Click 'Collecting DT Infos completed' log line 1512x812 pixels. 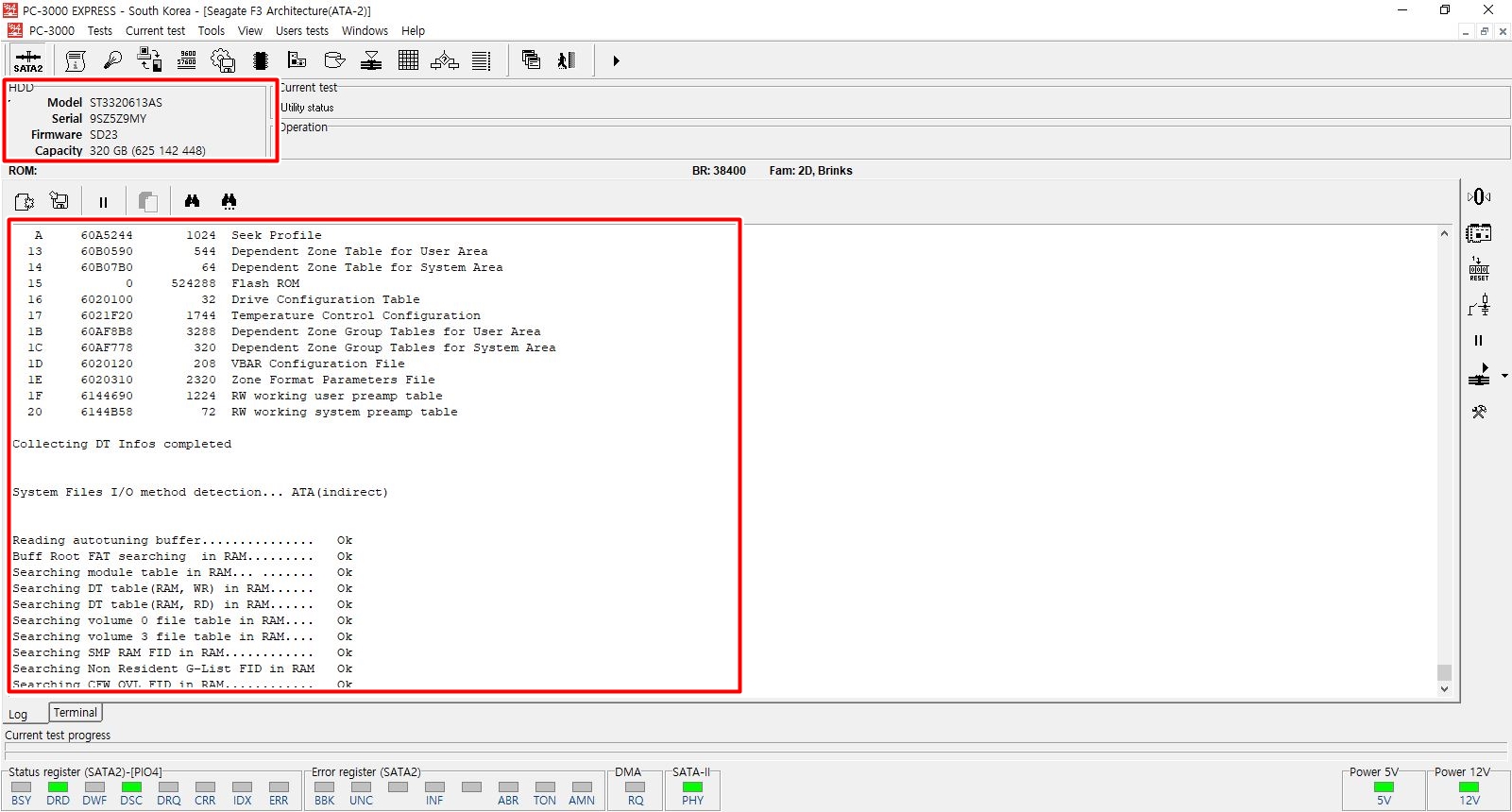point(122,445)
